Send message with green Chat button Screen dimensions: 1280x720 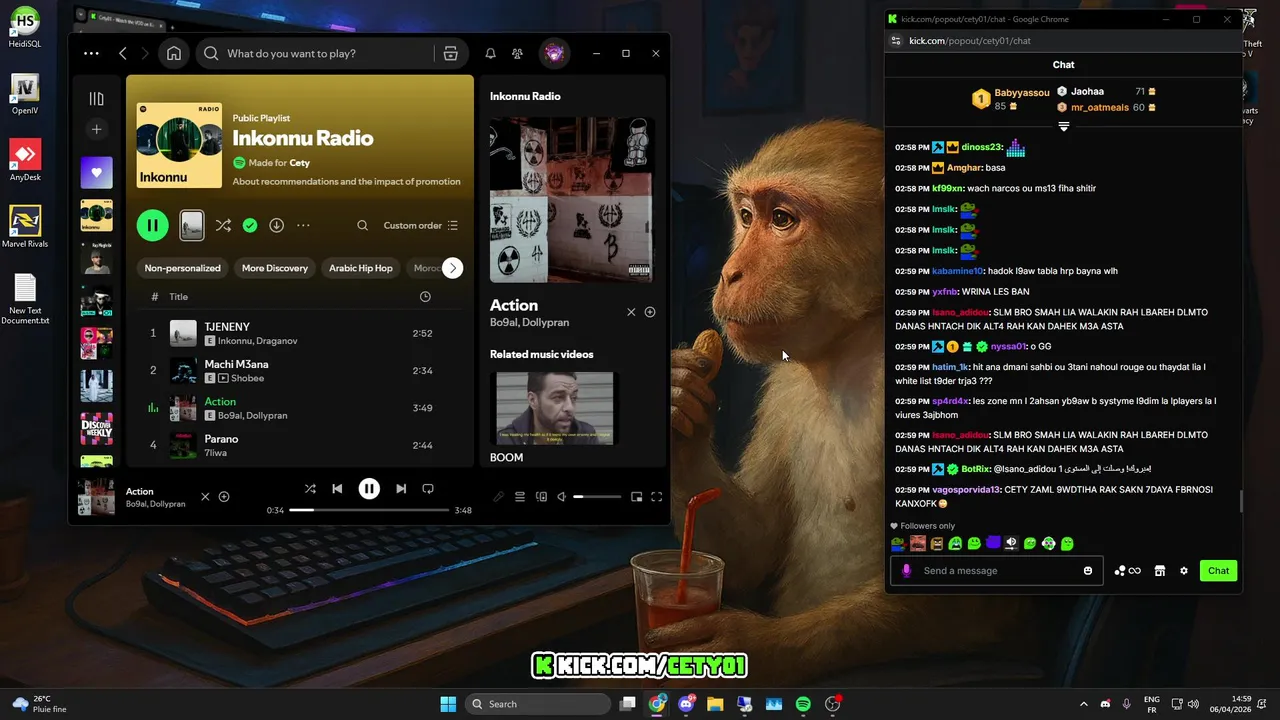[x=1218, y=571]
